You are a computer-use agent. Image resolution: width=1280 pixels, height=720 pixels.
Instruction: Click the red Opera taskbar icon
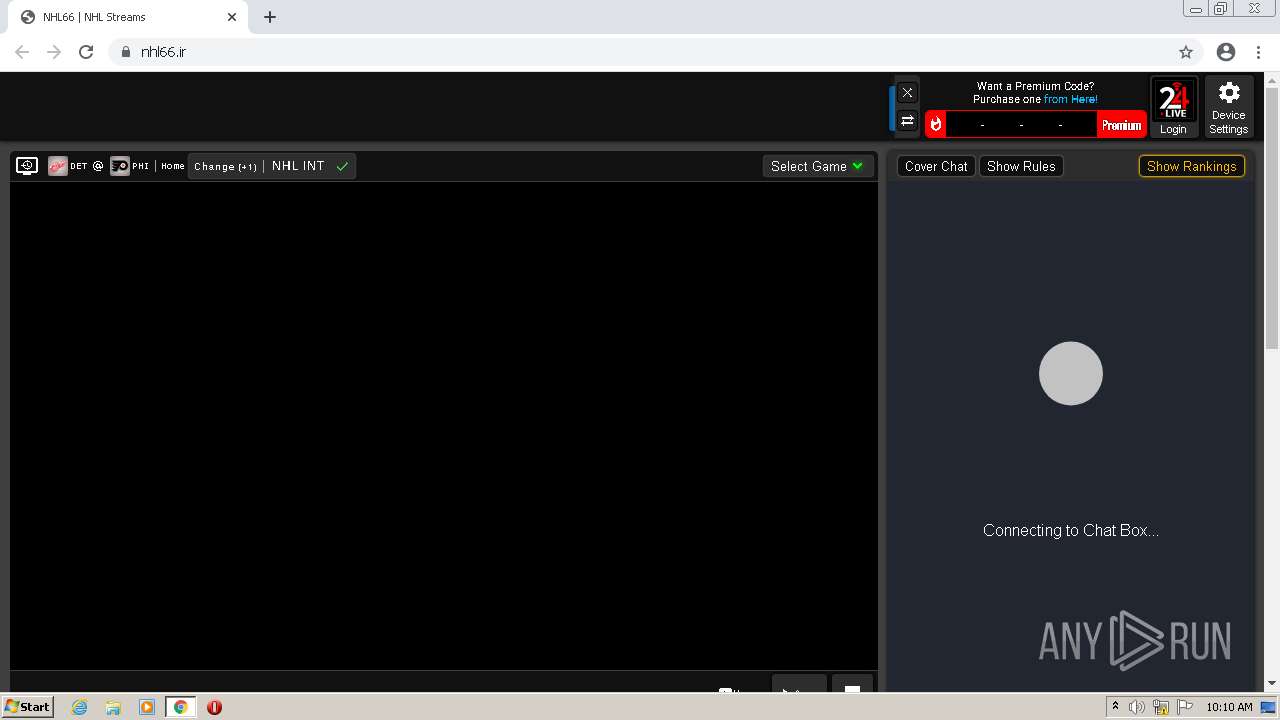214,707
